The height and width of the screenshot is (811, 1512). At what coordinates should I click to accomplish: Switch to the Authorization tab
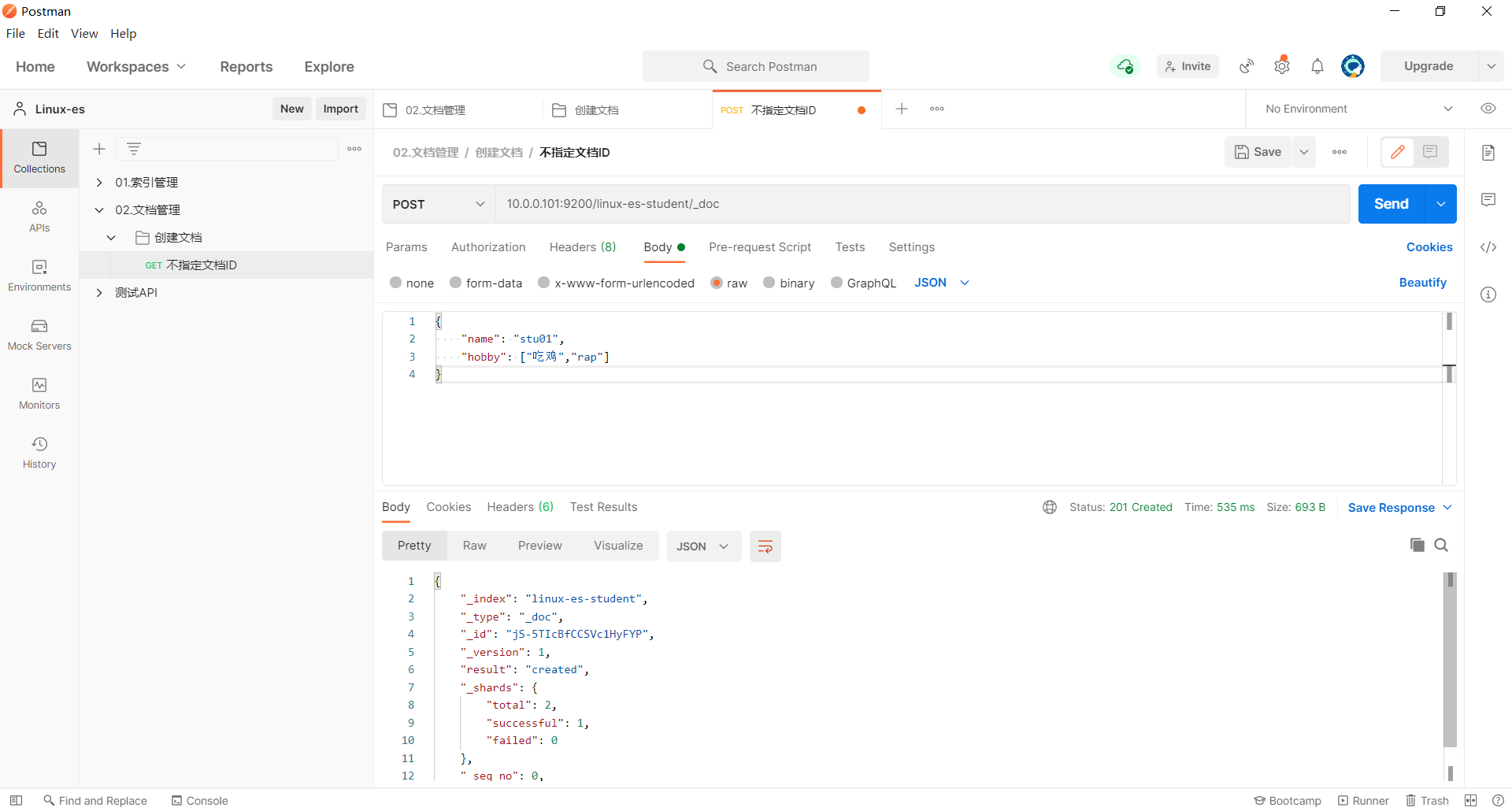point(488,247)
